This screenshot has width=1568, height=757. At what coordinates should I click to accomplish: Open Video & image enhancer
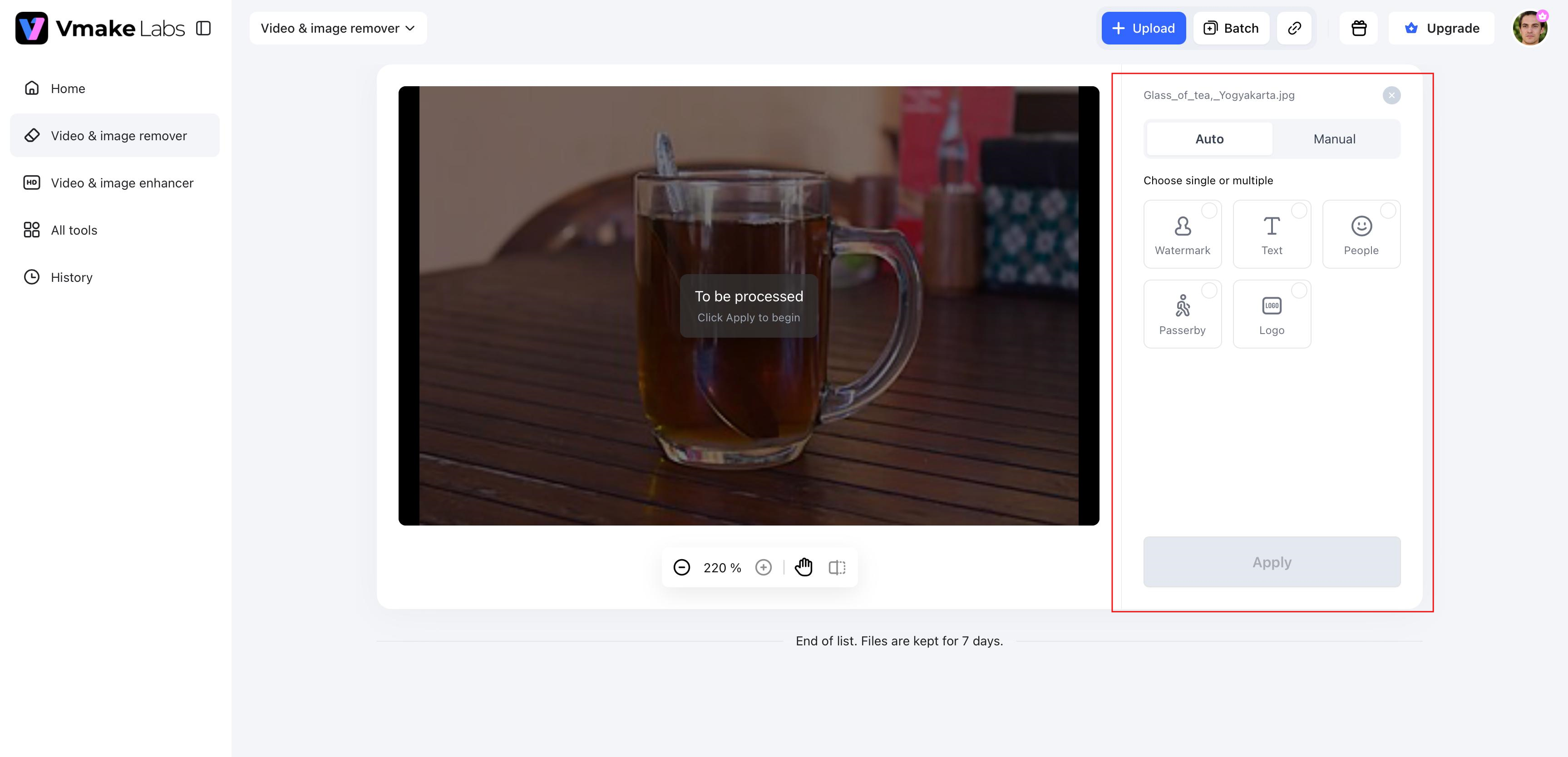point(114,182)
